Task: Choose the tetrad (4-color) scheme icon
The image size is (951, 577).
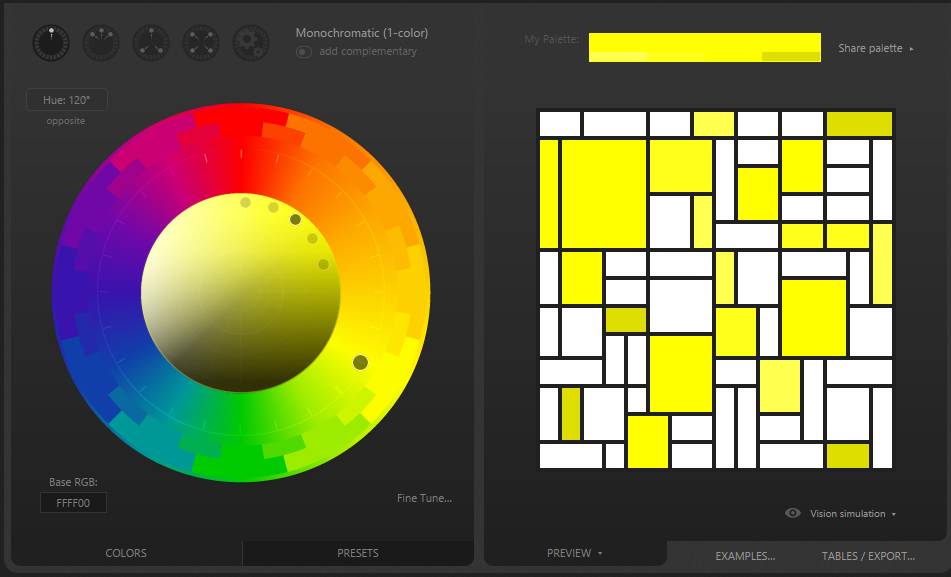Action: 201,43
